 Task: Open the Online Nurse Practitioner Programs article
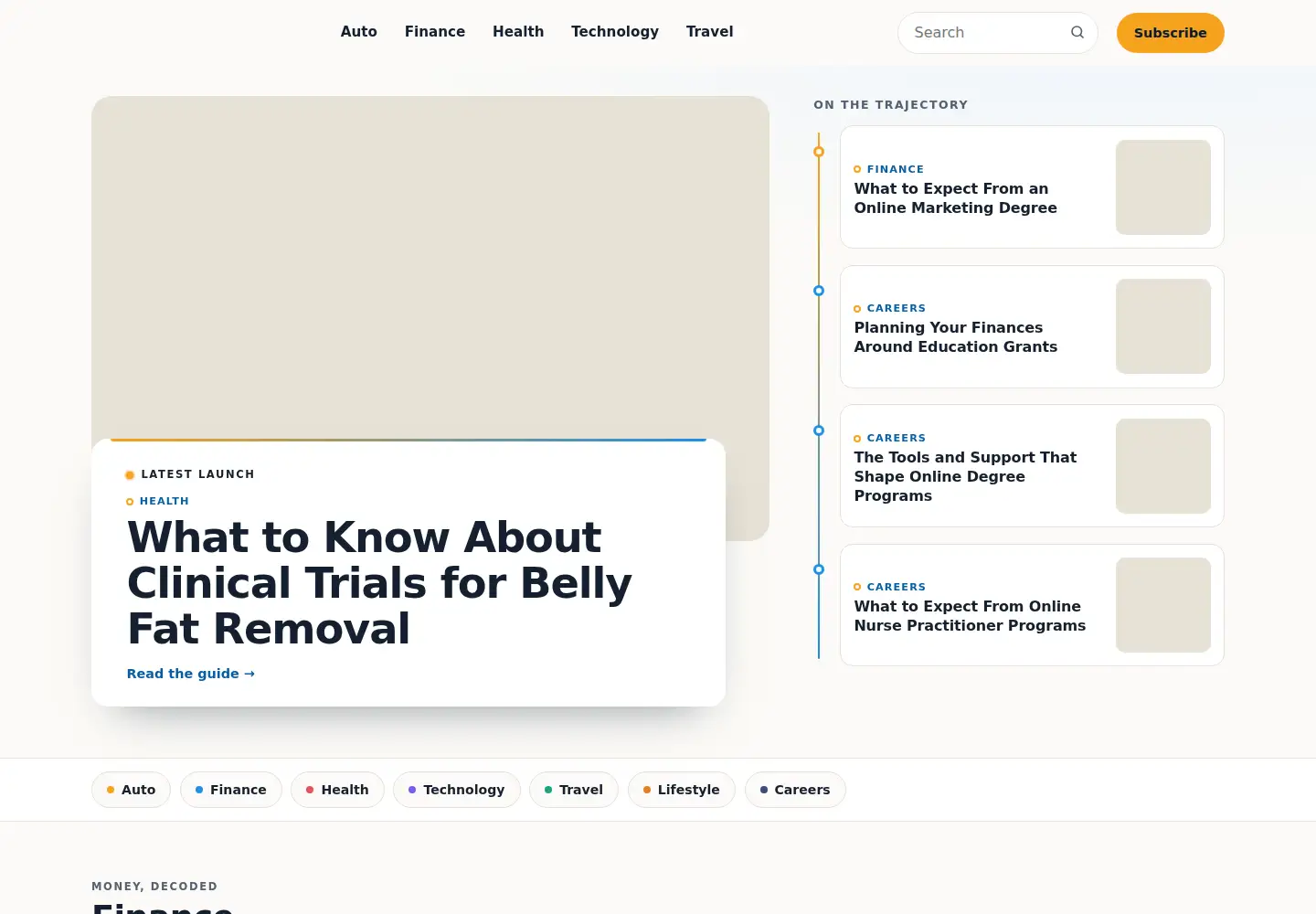(971, 616)
